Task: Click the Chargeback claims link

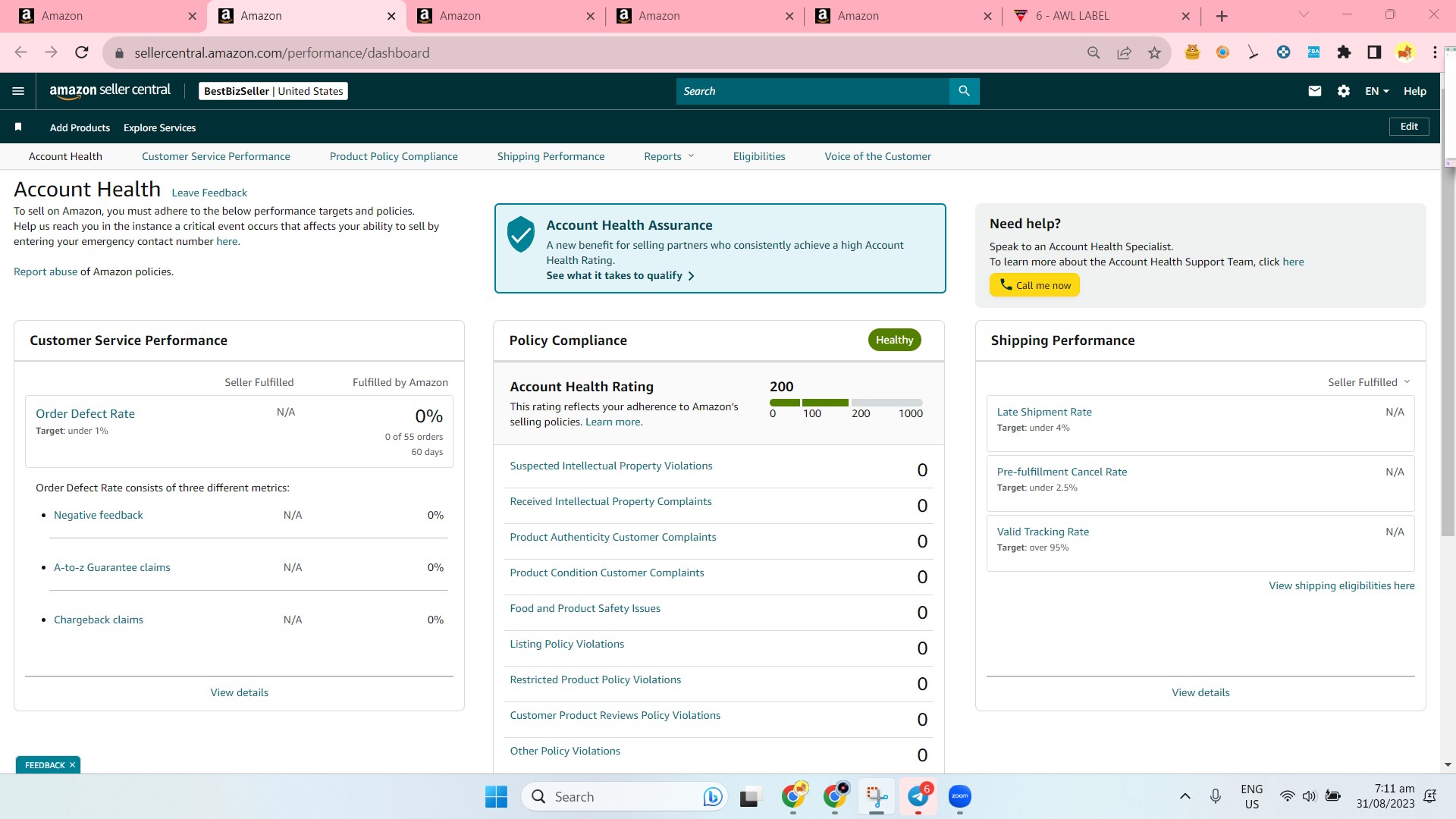Action: 98,620
